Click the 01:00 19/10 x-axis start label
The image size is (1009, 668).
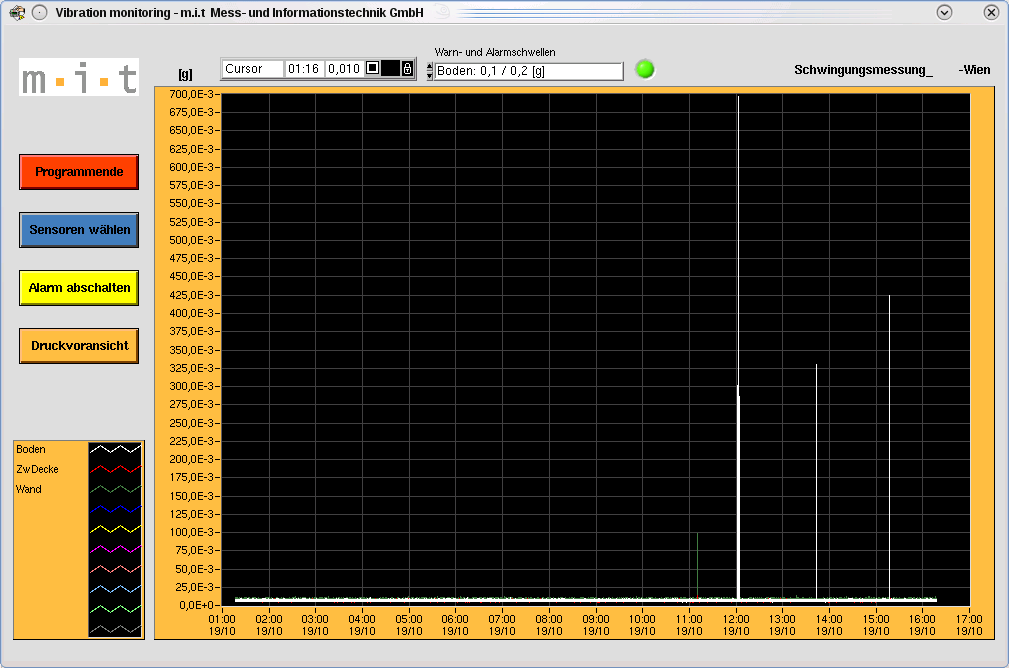pyautogui.click(x=222, y=625)
